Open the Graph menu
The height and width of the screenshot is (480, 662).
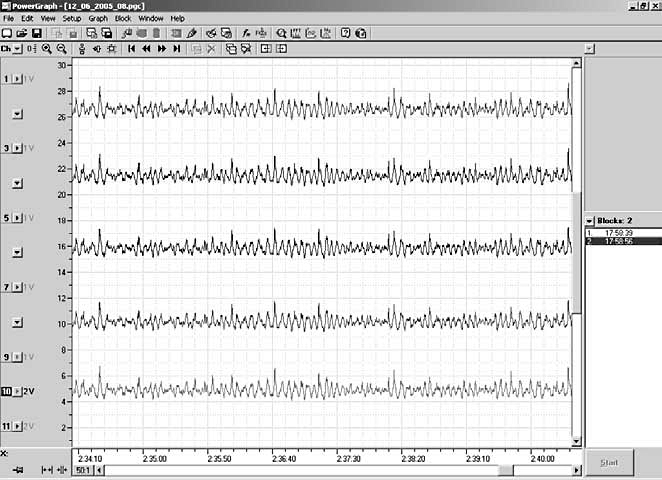coord(98,19)
